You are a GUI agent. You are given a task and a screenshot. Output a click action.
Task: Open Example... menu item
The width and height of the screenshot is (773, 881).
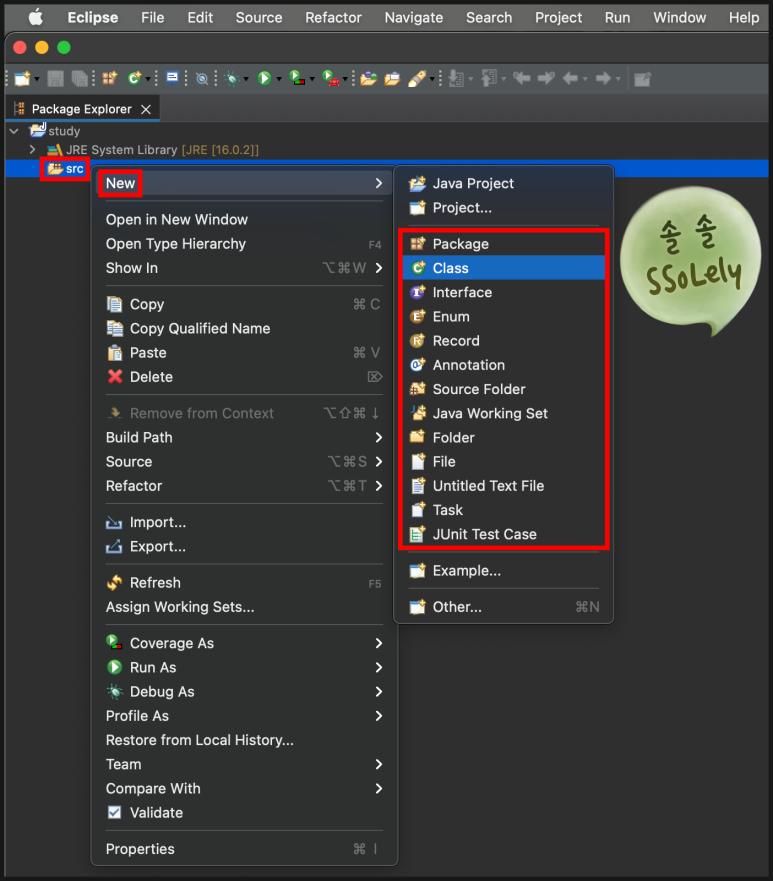tap(504, 570)
